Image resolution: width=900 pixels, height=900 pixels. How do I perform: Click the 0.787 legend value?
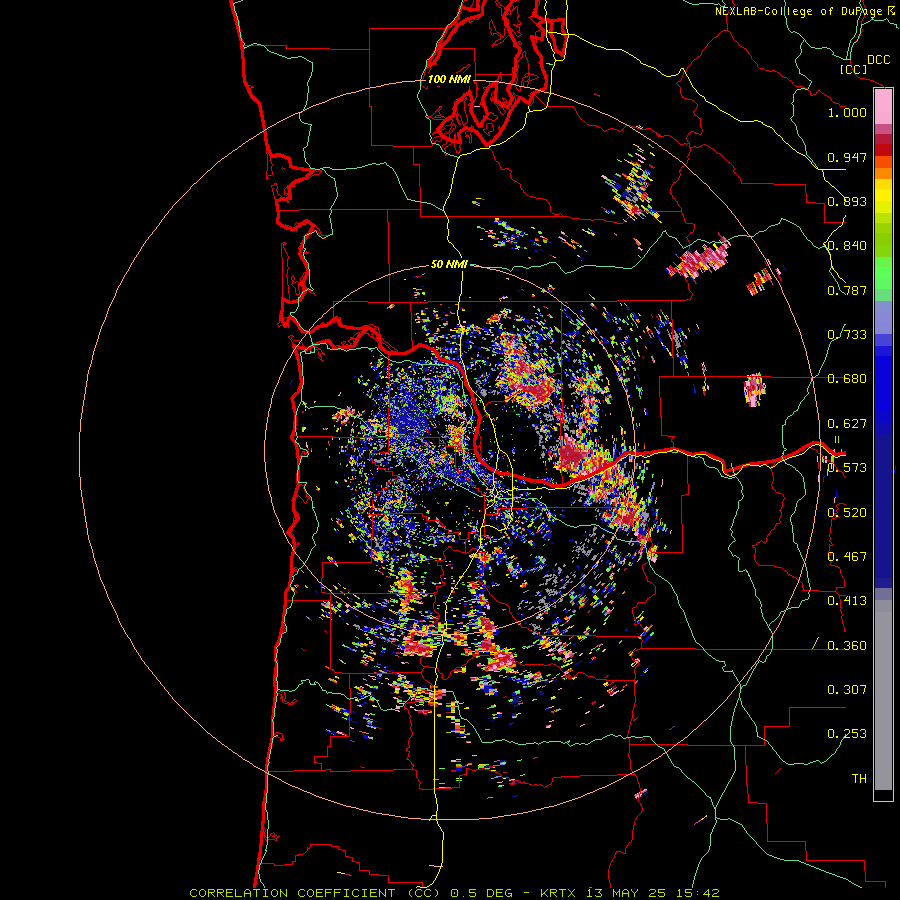(847, 290)
